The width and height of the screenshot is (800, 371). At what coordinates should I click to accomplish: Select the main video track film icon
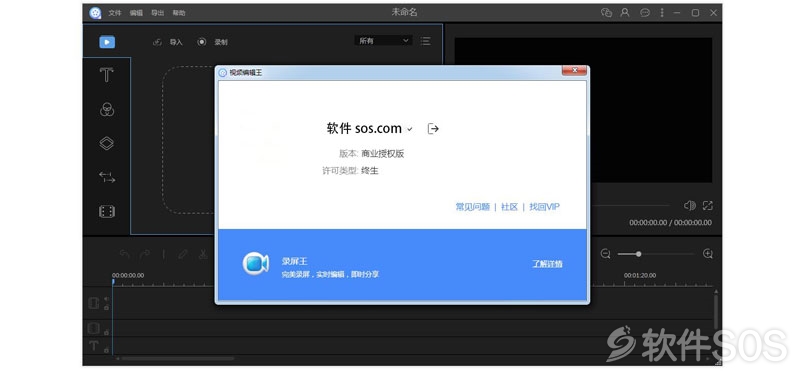(94, 303)
